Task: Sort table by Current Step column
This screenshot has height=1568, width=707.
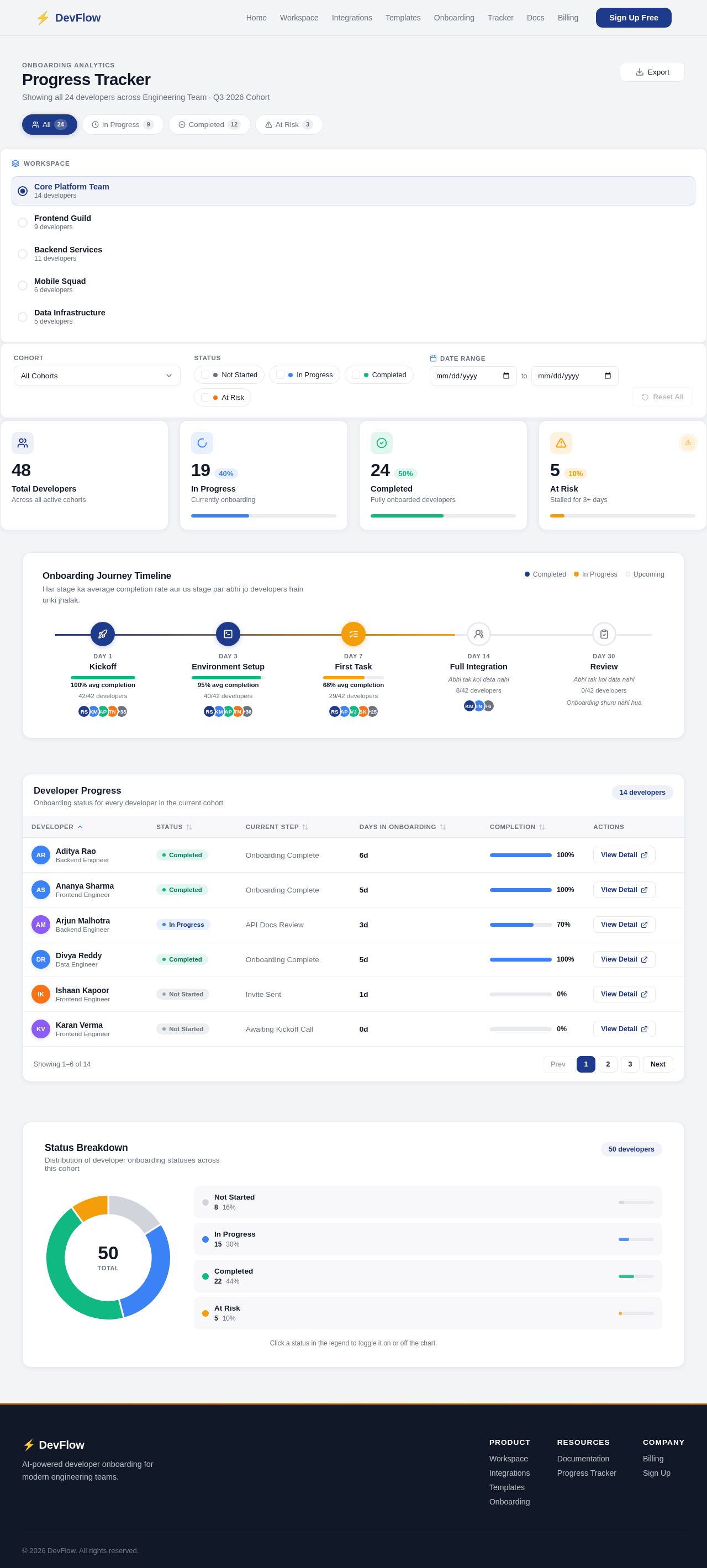Action: click(x=277, y=827)
